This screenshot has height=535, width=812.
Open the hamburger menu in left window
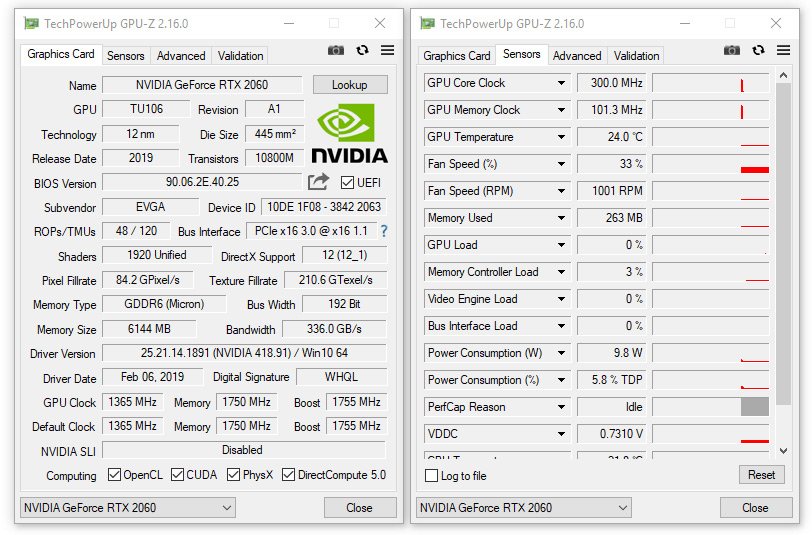[x=388, y=50]
